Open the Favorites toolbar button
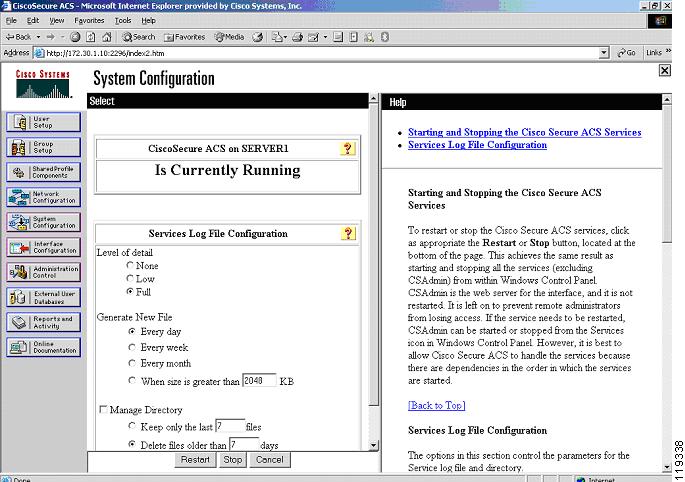The width and height of the screenshot is (685, 482). (x=184, y=37)
